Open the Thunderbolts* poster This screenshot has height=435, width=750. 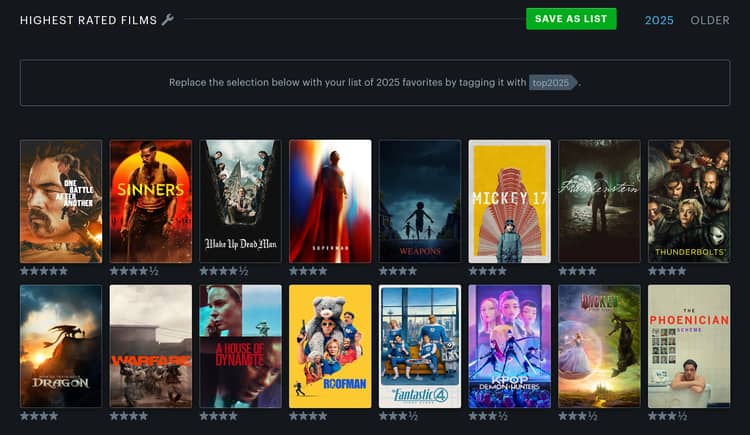(689, 201)
